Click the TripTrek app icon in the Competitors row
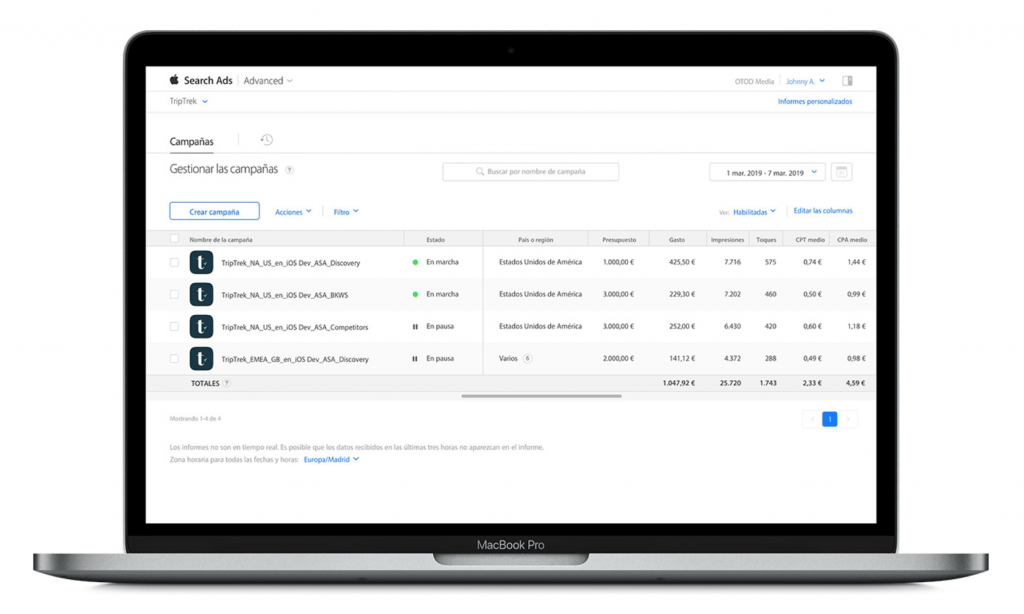 tap(201, 326)
